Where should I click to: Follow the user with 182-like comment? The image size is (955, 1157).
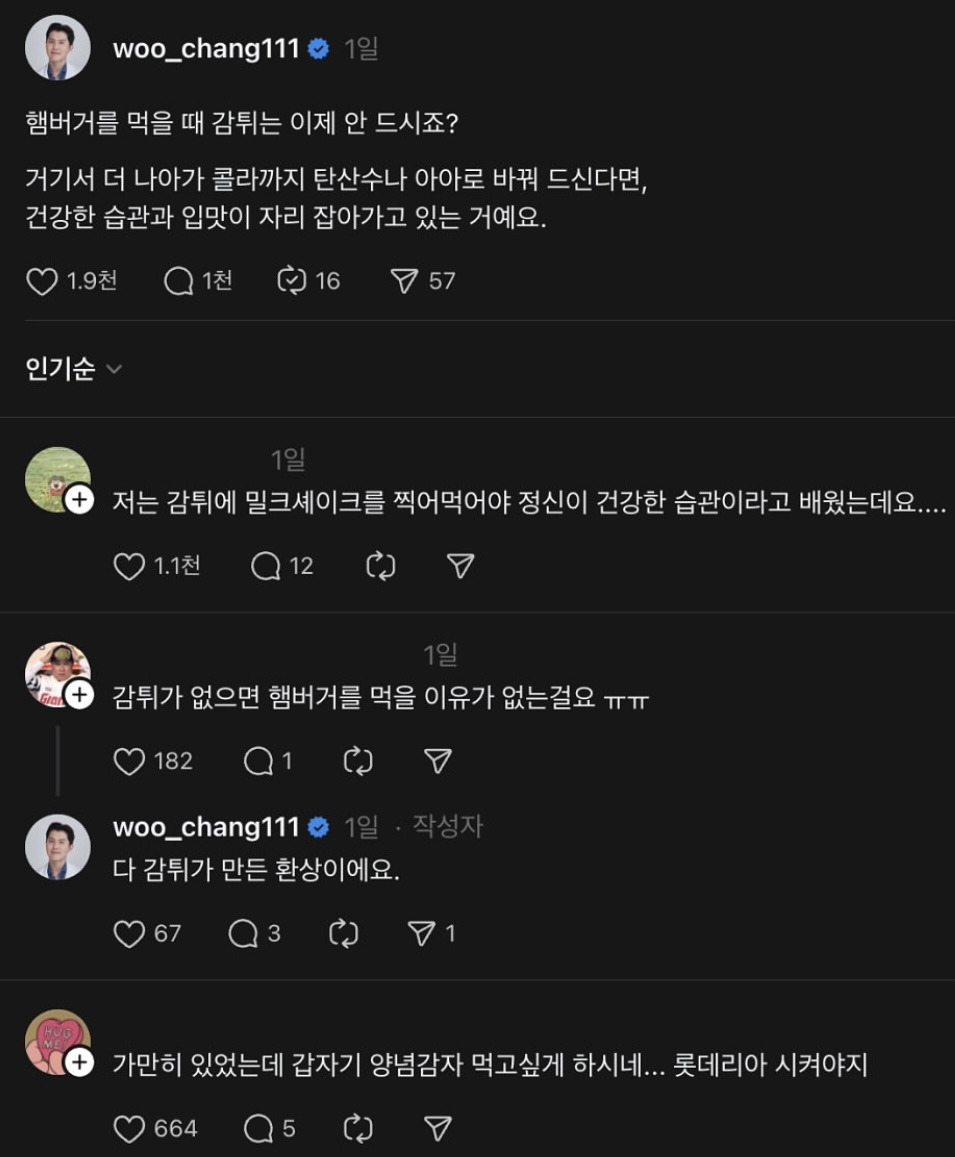pos(79,695)
